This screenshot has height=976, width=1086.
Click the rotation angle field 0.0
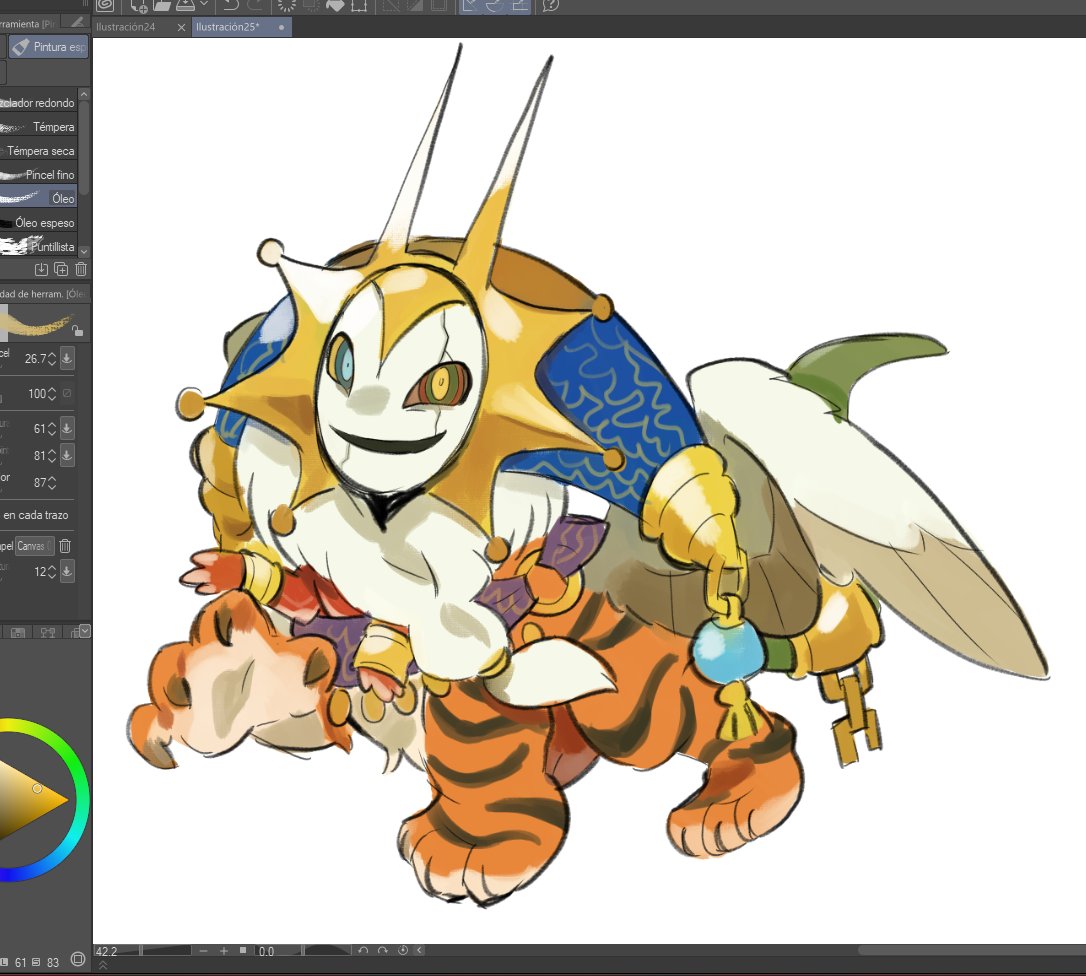point(267,951)
